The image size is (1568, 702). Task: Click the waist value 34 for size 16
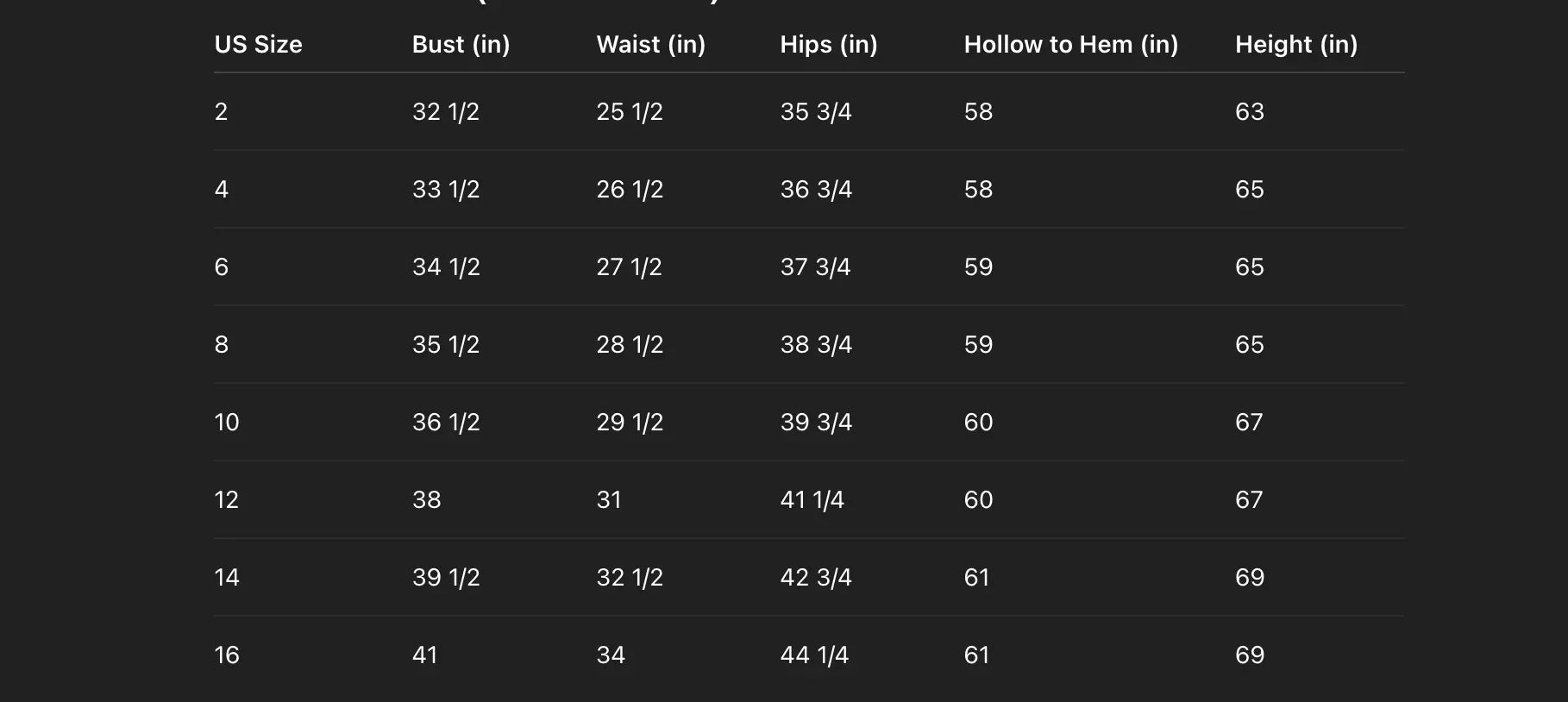pos(610,655)
